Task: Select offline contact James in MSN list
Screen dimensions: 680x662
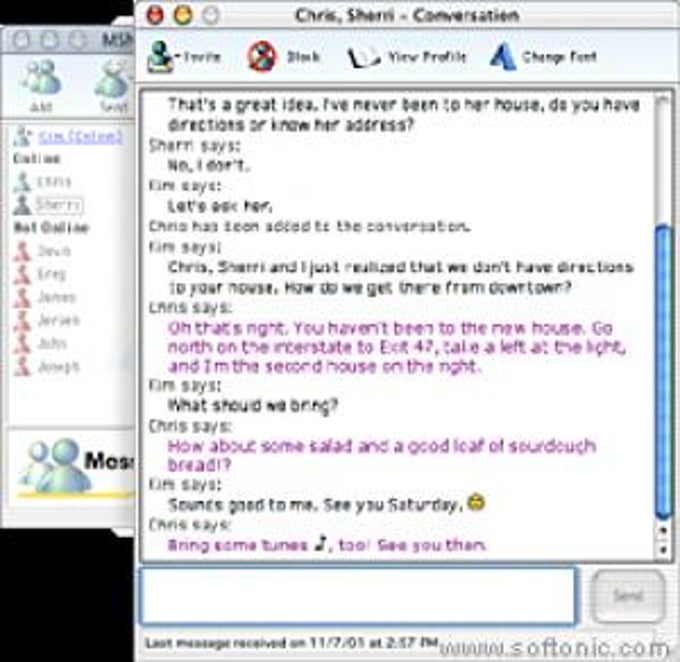Action: coord(57,297)
